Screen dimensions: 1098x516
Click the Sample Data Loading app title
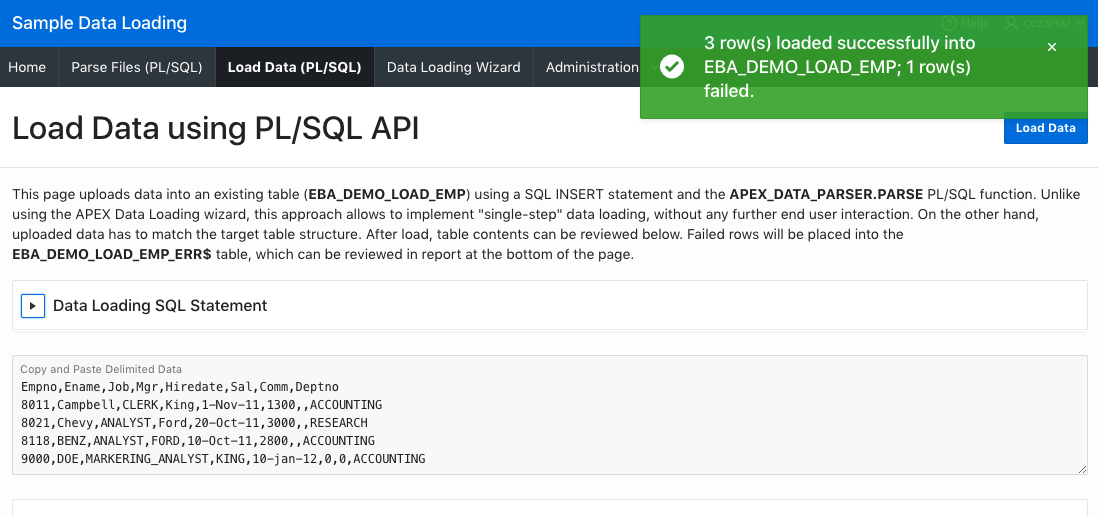point(99,23)
